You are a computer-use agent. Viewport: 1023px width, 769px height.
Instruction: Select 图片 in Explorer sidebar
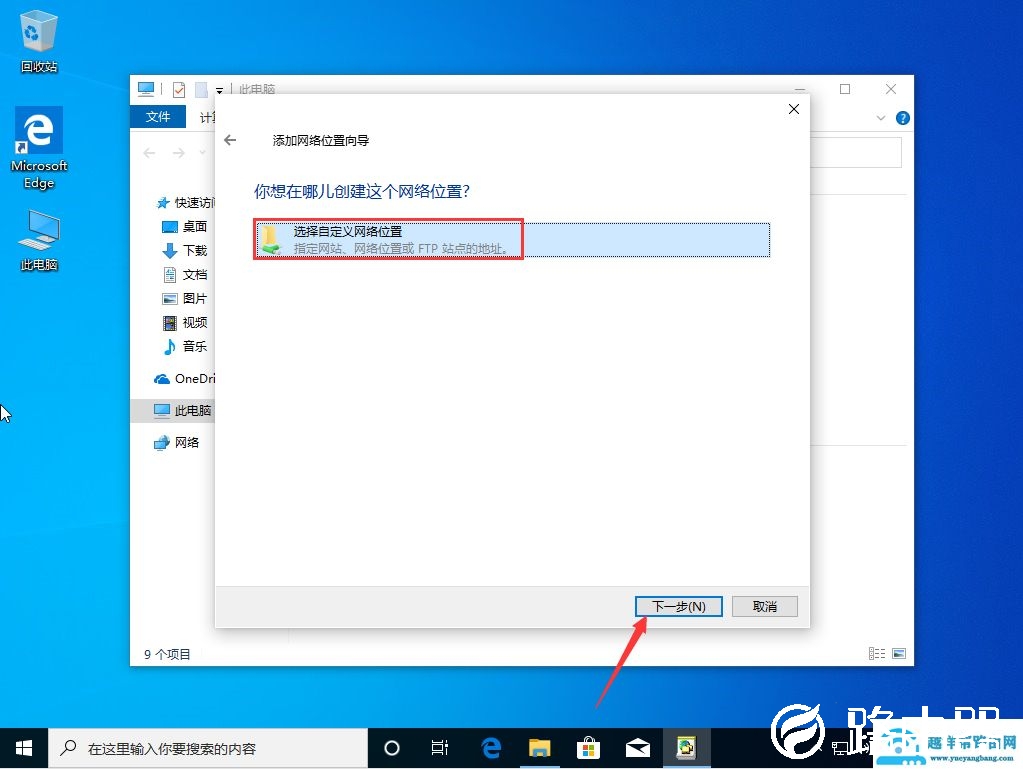tap(185, 298)
